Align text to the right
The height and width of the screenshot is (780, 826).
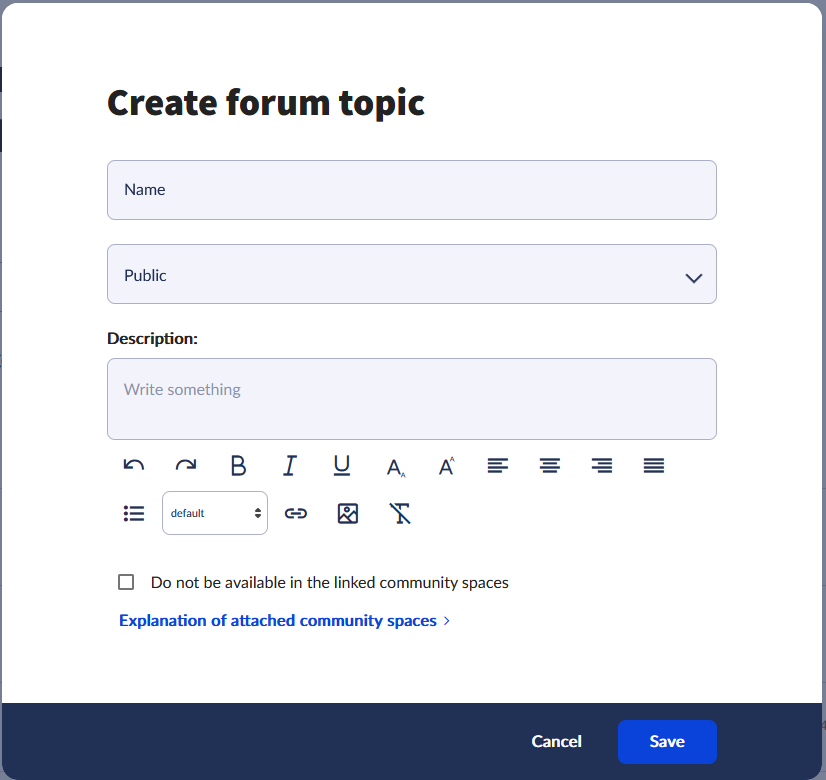click(x=602, y=466)
